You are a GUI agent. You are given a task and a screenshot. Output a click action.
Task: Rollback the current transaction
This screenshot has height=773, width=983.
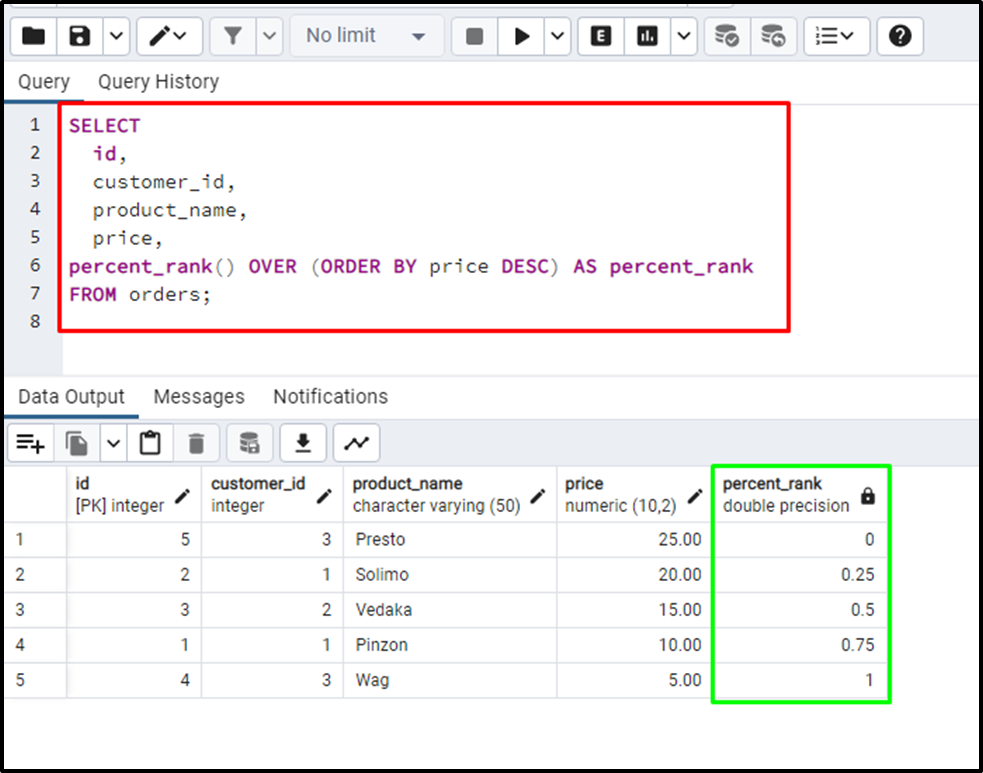click(774, 36)
